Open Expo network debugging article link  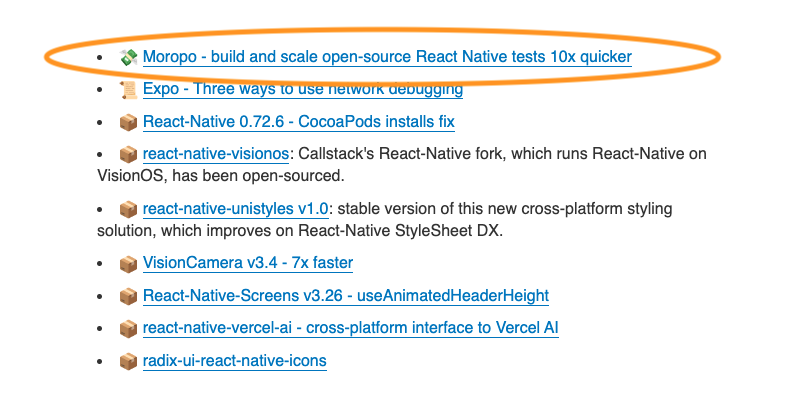click(303, 89)
